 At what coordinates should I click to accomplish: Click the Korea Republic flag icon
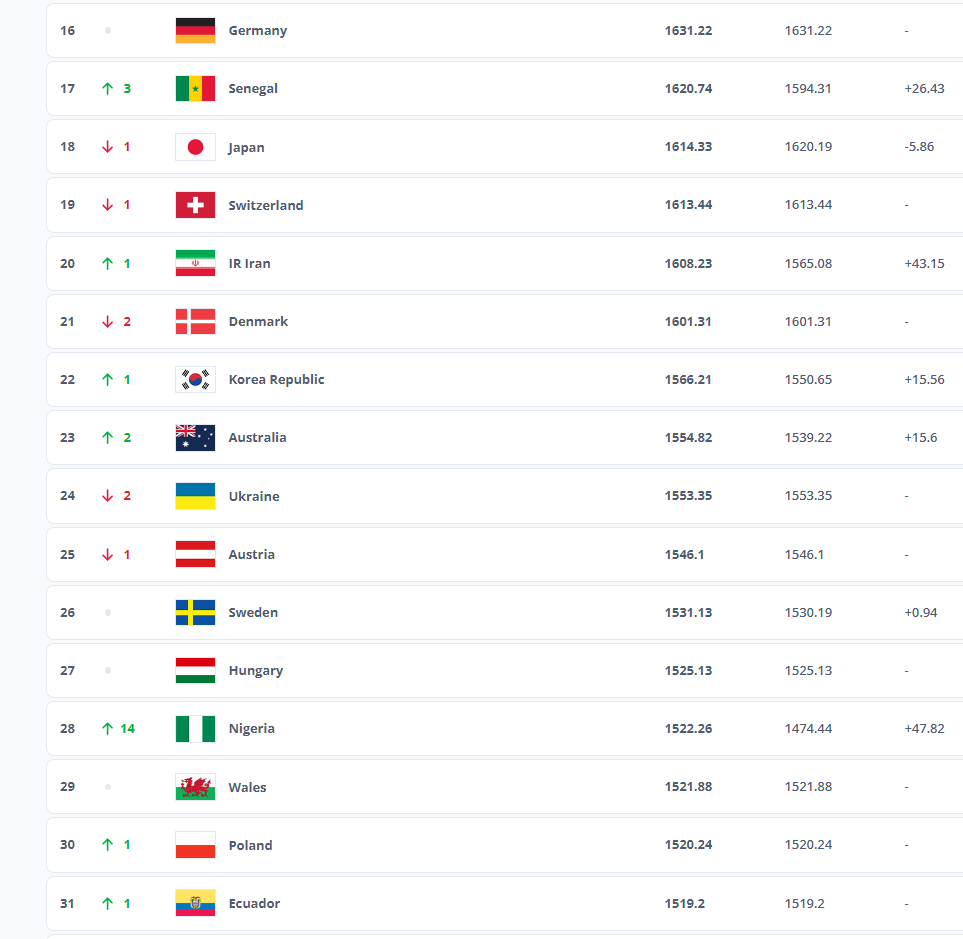tap(195, 380)
